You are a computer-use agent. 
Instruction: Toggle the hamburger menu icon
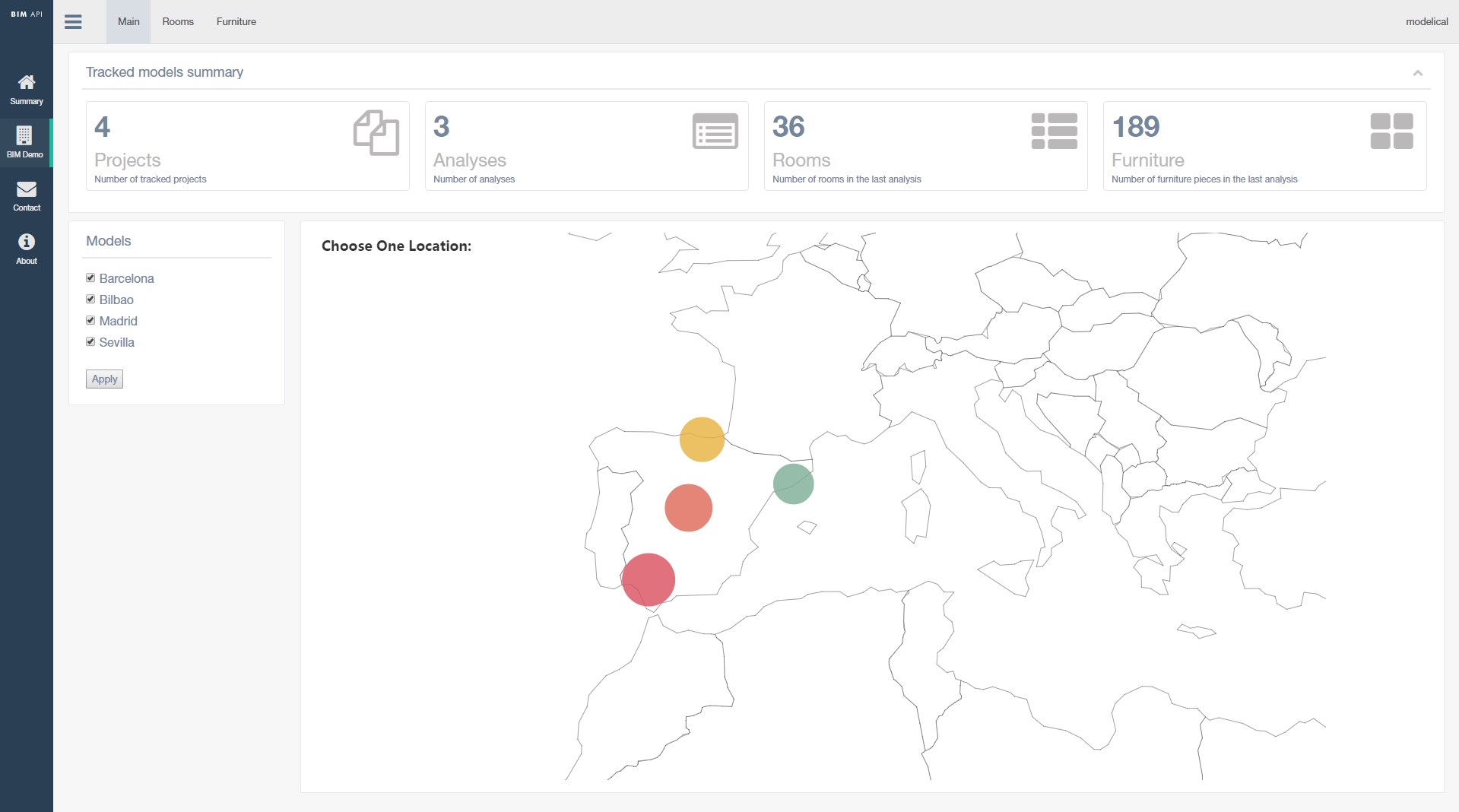pos(73,22)
